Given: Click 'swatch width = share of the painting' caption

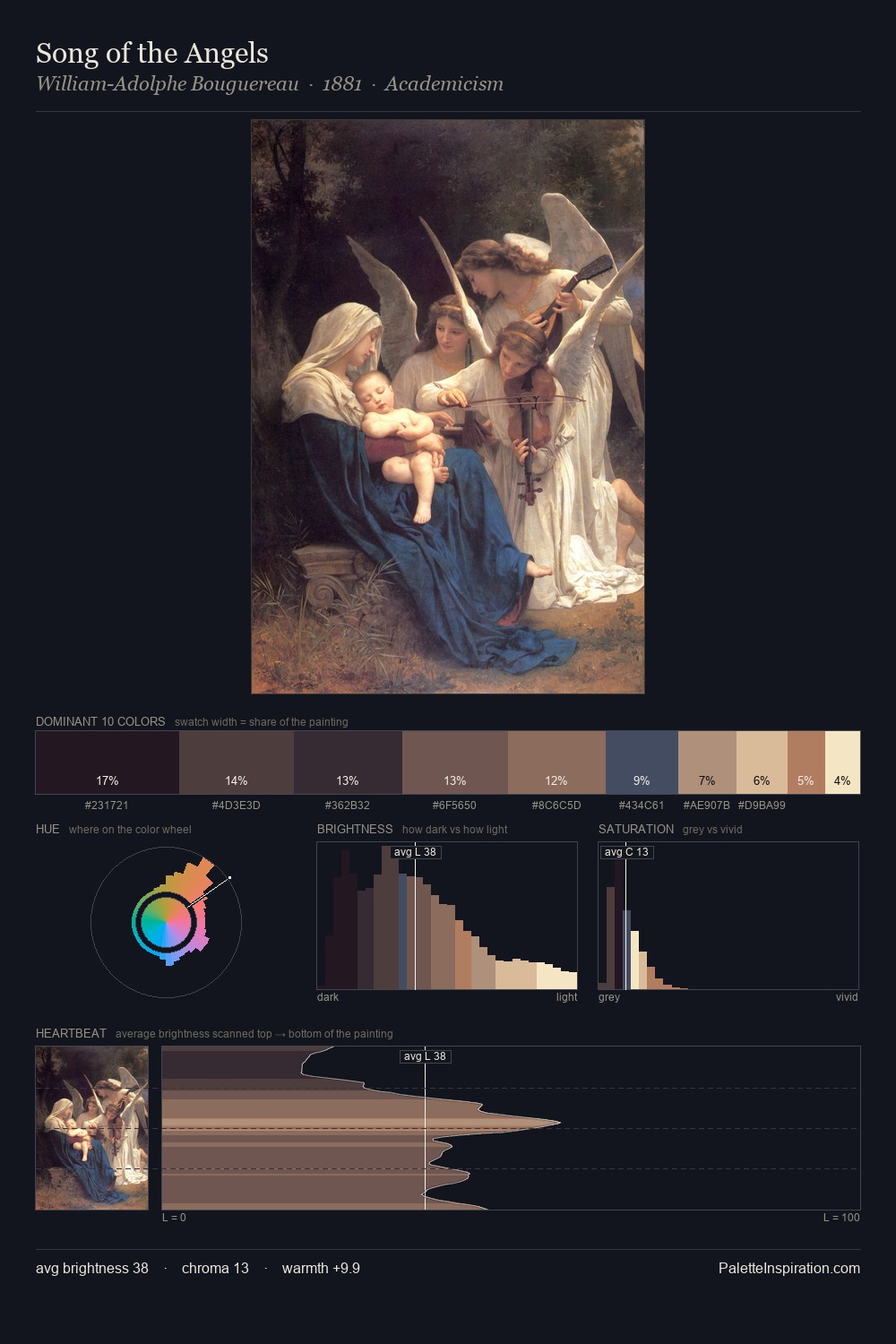Looking at the screenshot, I should 261,722.
